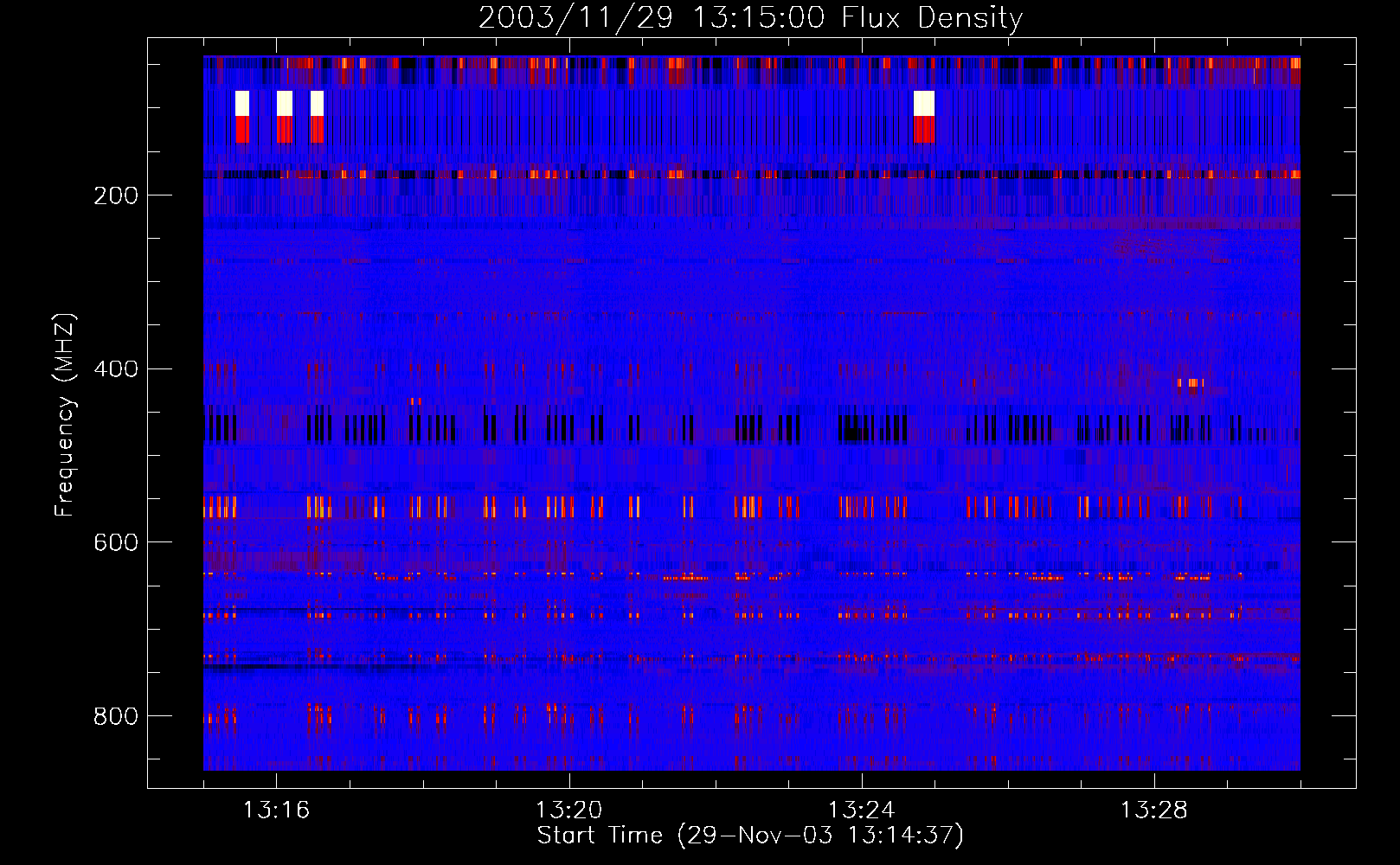The width and height of the screenshot is (1400, 865).
Task: Click the 13:16 time tick label
Action: 276,811
